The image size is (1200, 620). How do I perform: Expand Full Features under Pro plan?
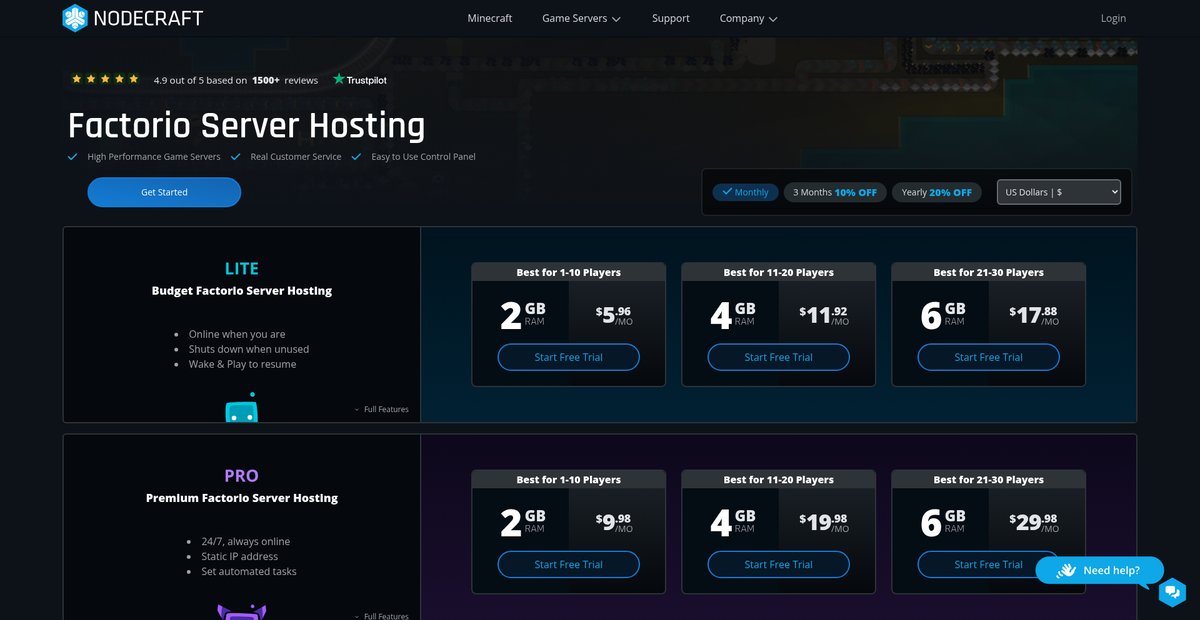click(381, 616)
